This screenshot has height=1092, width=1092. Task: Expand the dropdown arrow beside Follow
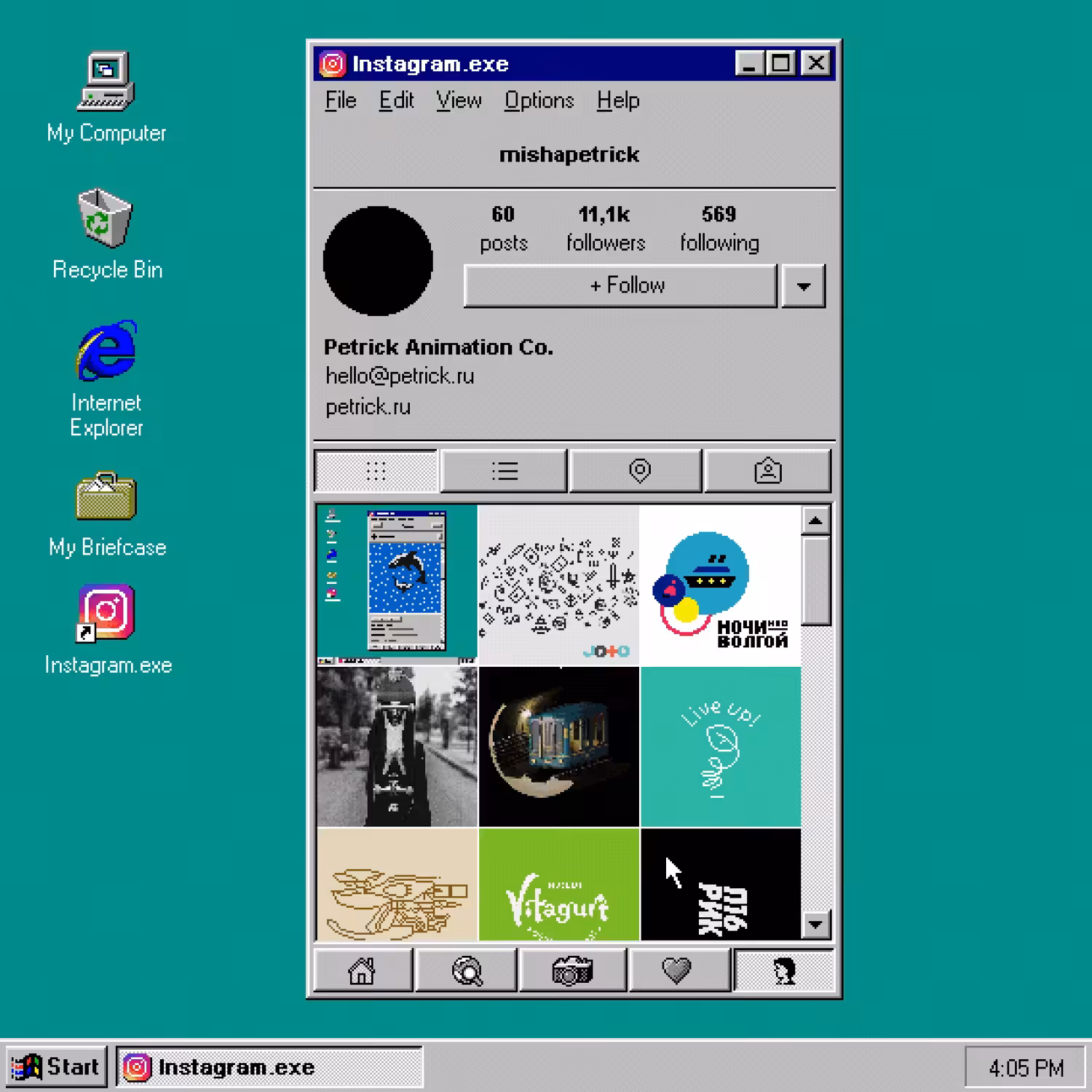coord(803,285)
